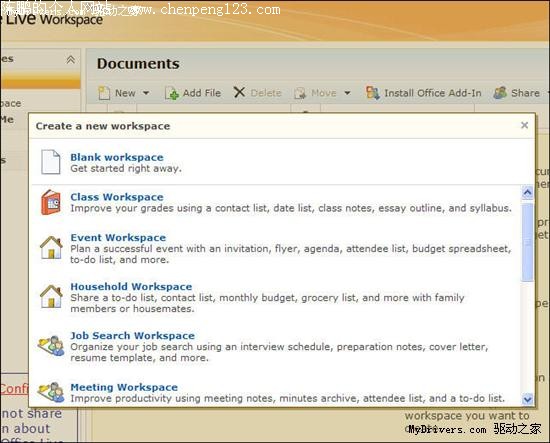
Task: Click the workspace list scrollbar thumb
Action: 527,242
